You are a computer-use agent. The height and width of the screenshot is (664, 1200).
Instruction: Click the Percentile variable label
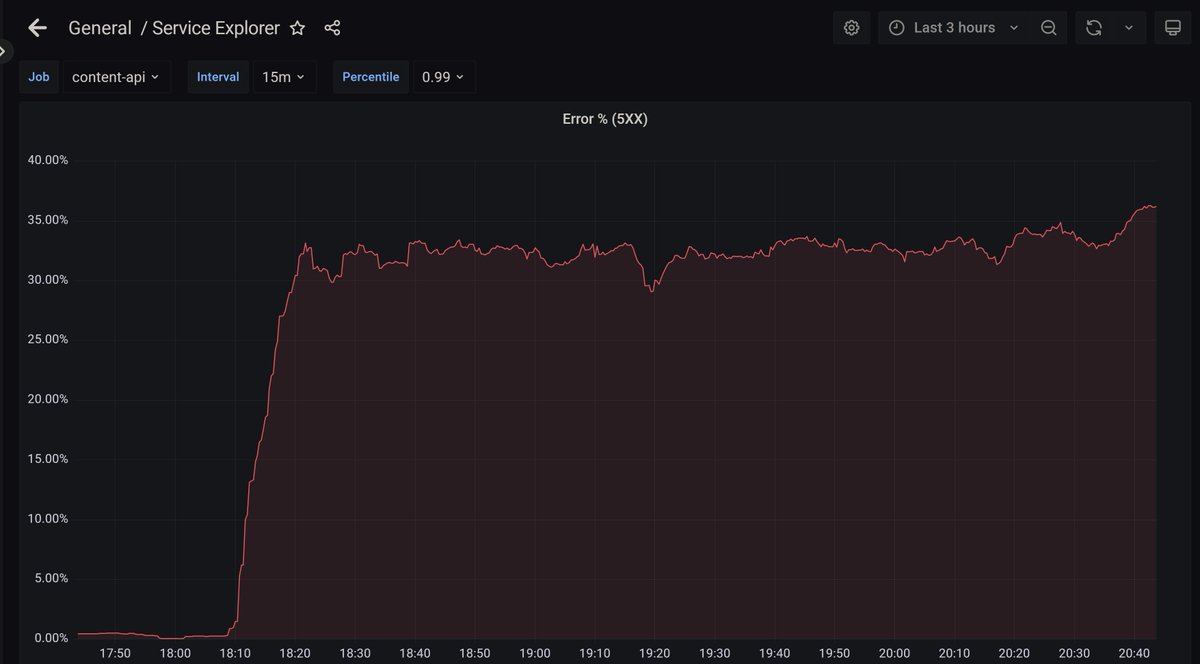coord(370,76)
